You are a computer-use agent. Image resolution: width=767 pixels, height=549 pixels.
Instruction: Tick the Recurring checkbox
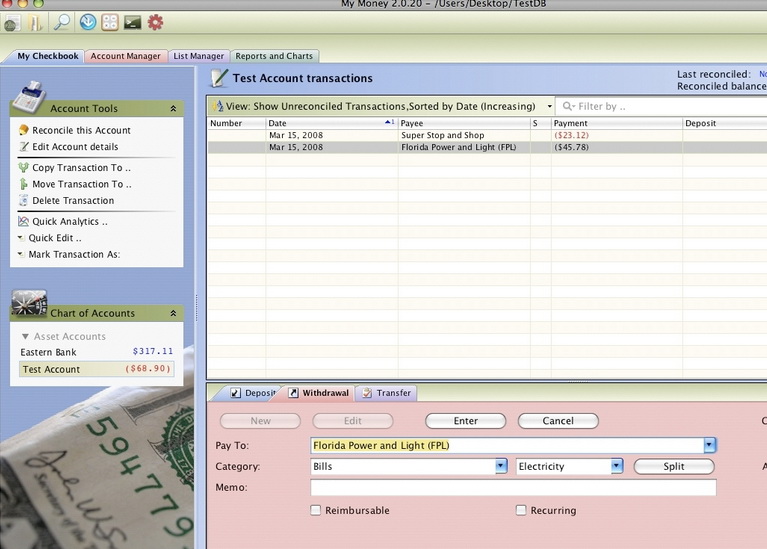521,510
